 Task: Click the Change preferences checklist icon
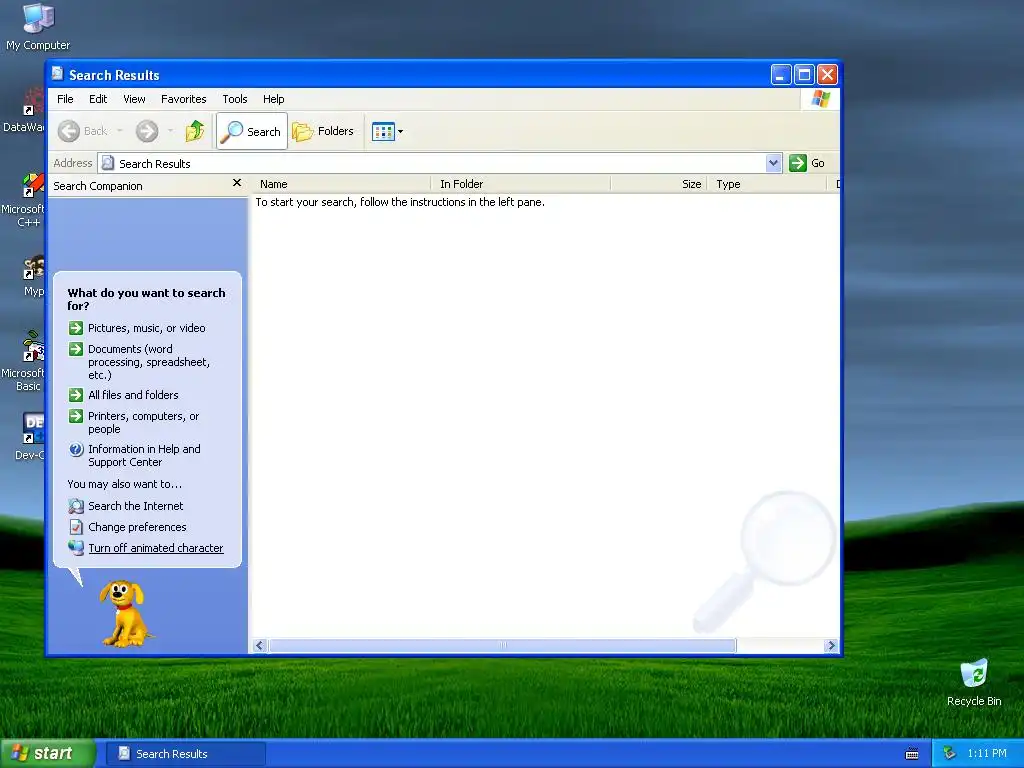click(76, 526)
